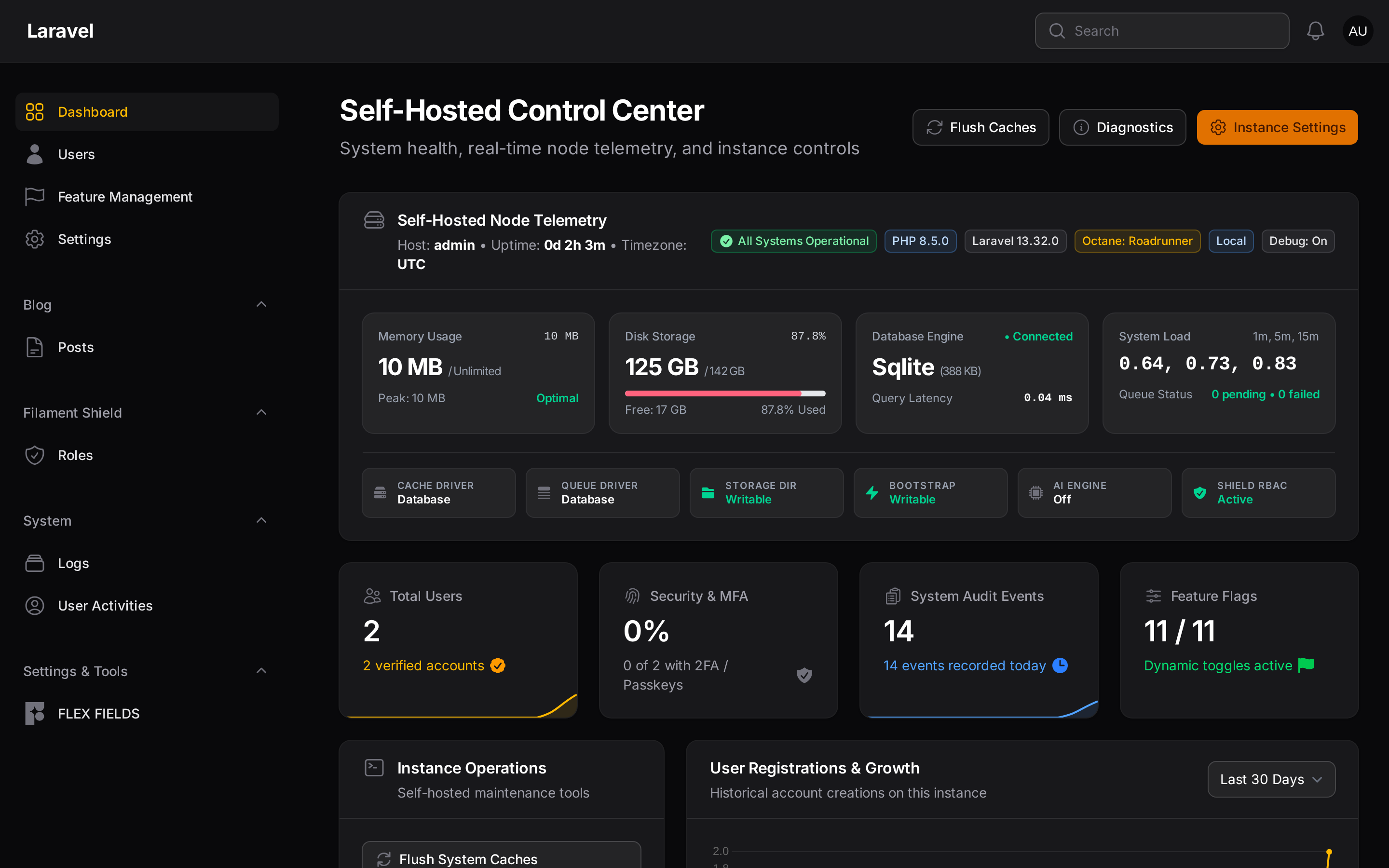The width and height of the screenshot is (1389, 868).
Task: Click the 2 verified accounts text
Action: point(423,665)
